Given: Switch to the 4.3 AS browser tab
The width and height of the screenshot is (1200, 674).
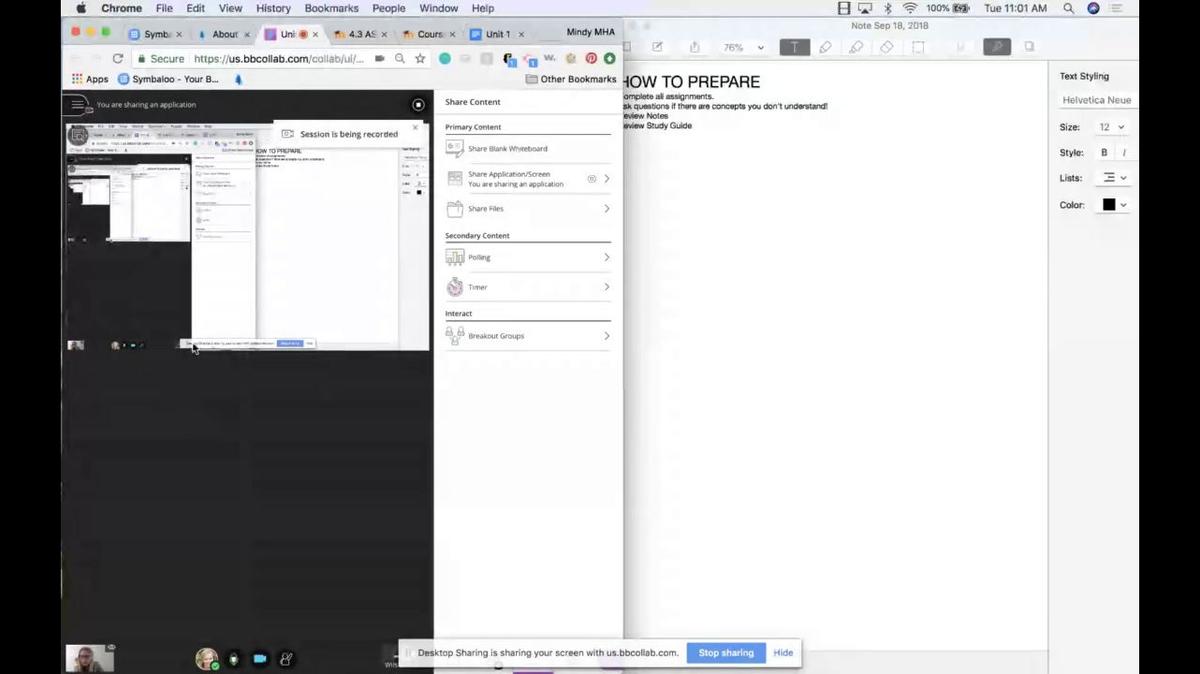Looking at the screenshot, I should tap(355, 34).
